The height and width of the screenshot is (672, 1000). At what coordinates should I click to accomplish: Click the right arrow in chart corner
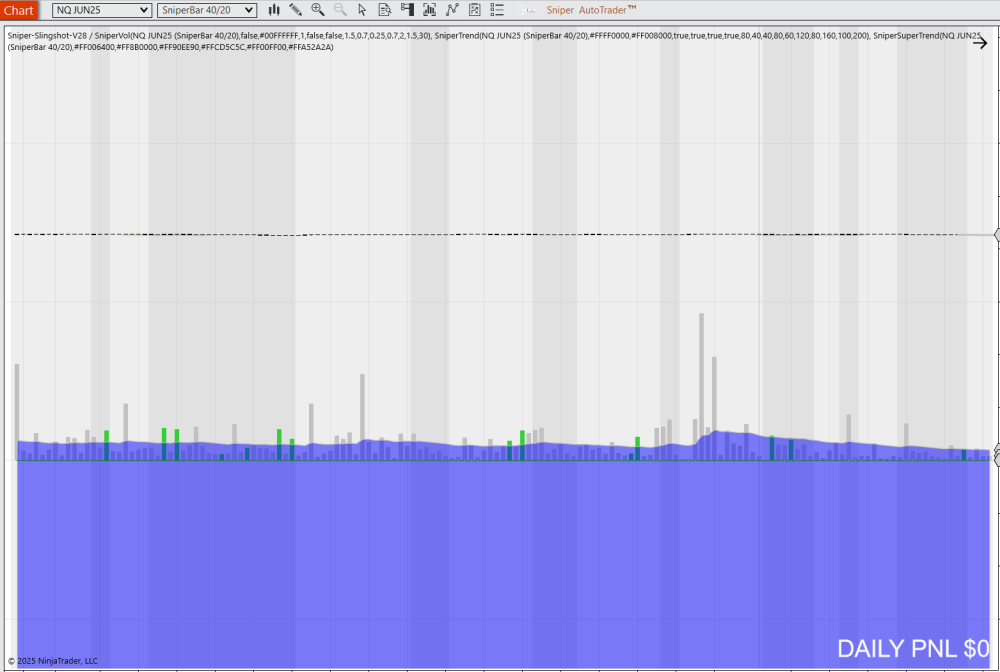[980, 42]
